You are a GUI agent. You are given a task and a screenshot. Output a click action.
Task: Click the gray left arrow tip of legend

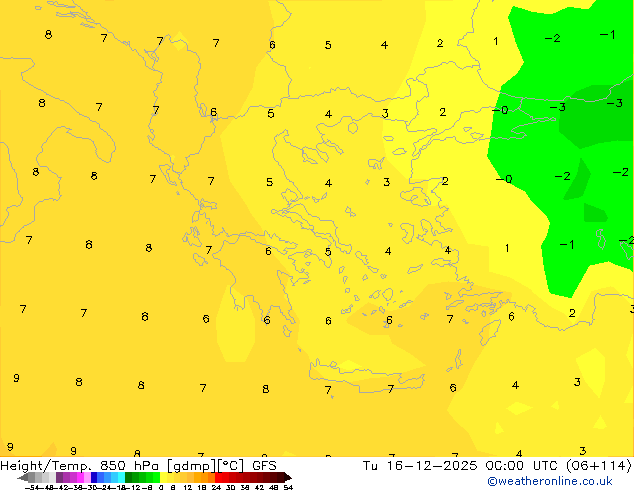23,477
